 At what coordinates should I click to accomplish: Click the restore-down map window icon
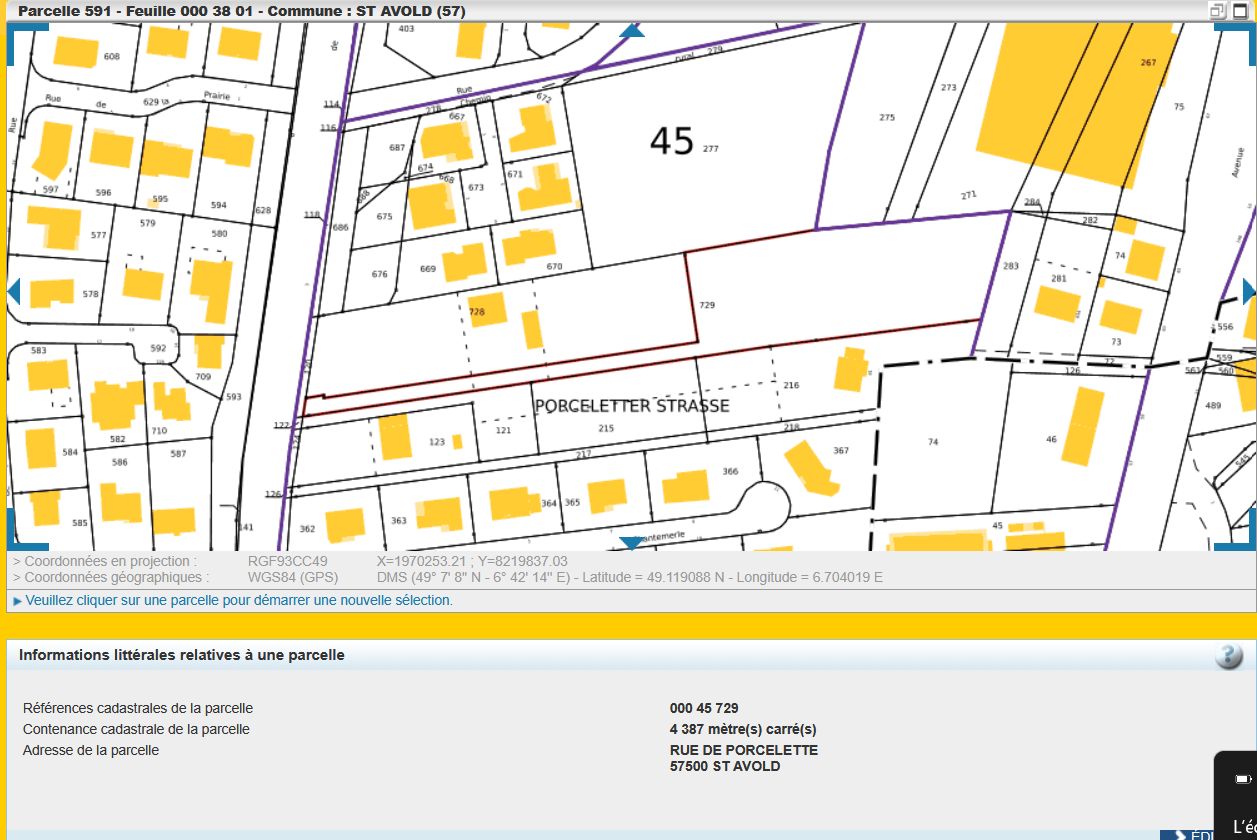[1217, 11]
